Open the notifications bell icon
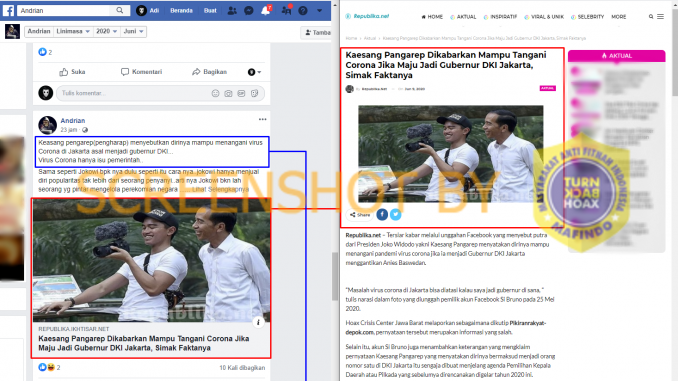 [265, 10]
